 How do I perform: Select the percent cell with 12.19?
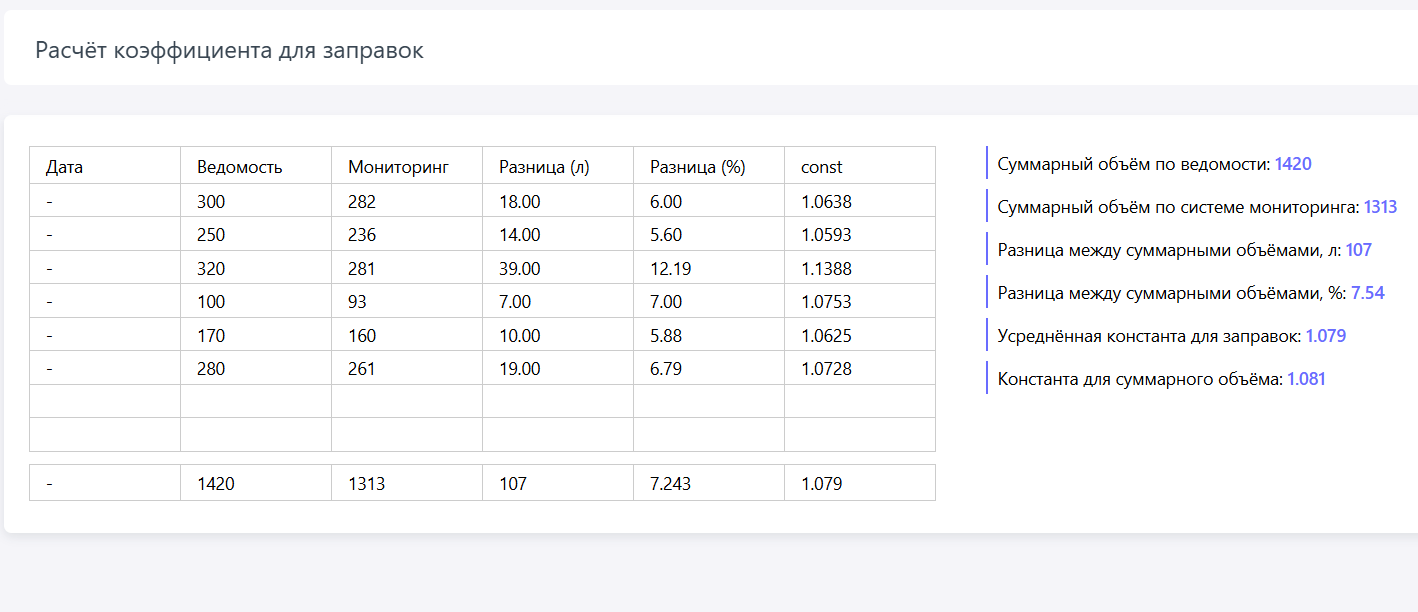[708, 268]
